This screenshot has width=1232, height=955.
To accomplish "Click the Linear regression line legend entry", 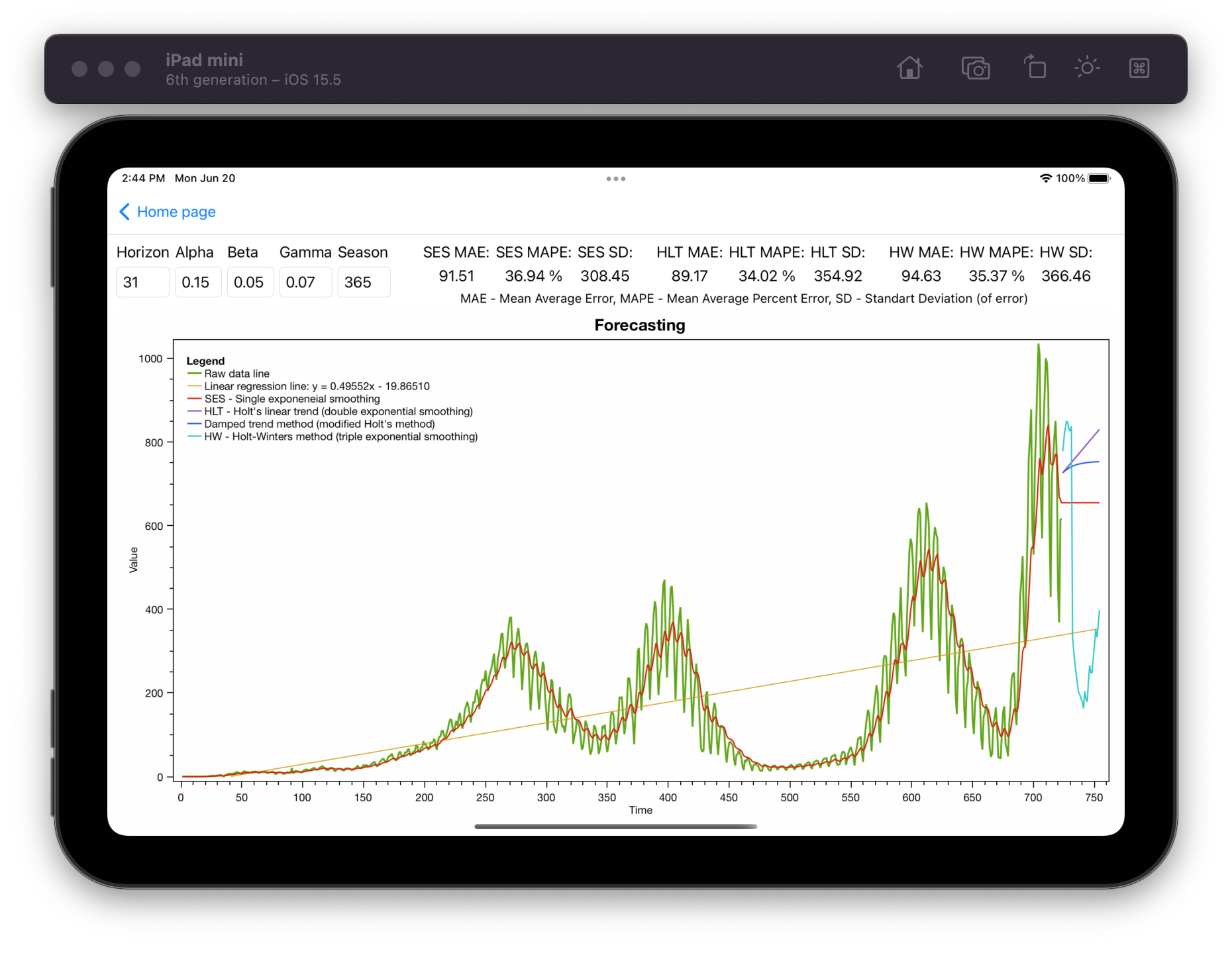I will point(309,386).
